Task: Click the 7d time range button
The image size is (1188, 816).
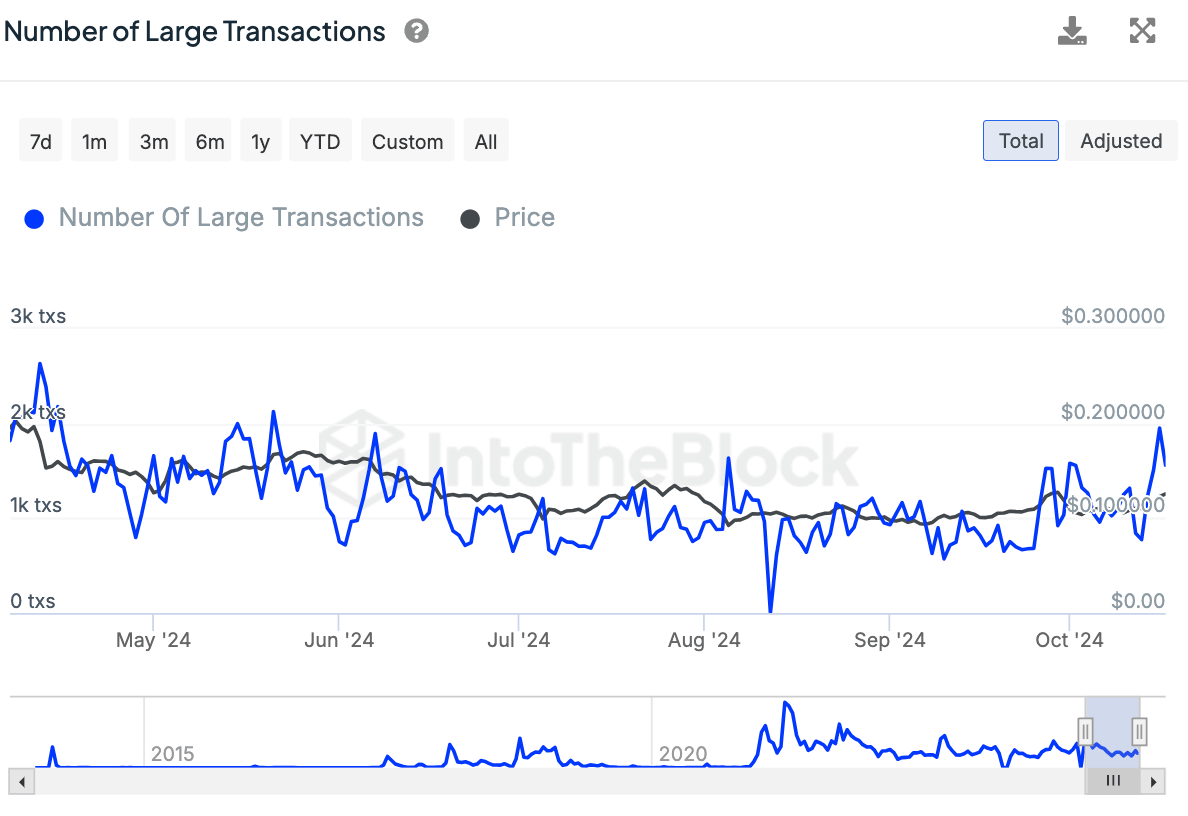Action: pos(40,140)
